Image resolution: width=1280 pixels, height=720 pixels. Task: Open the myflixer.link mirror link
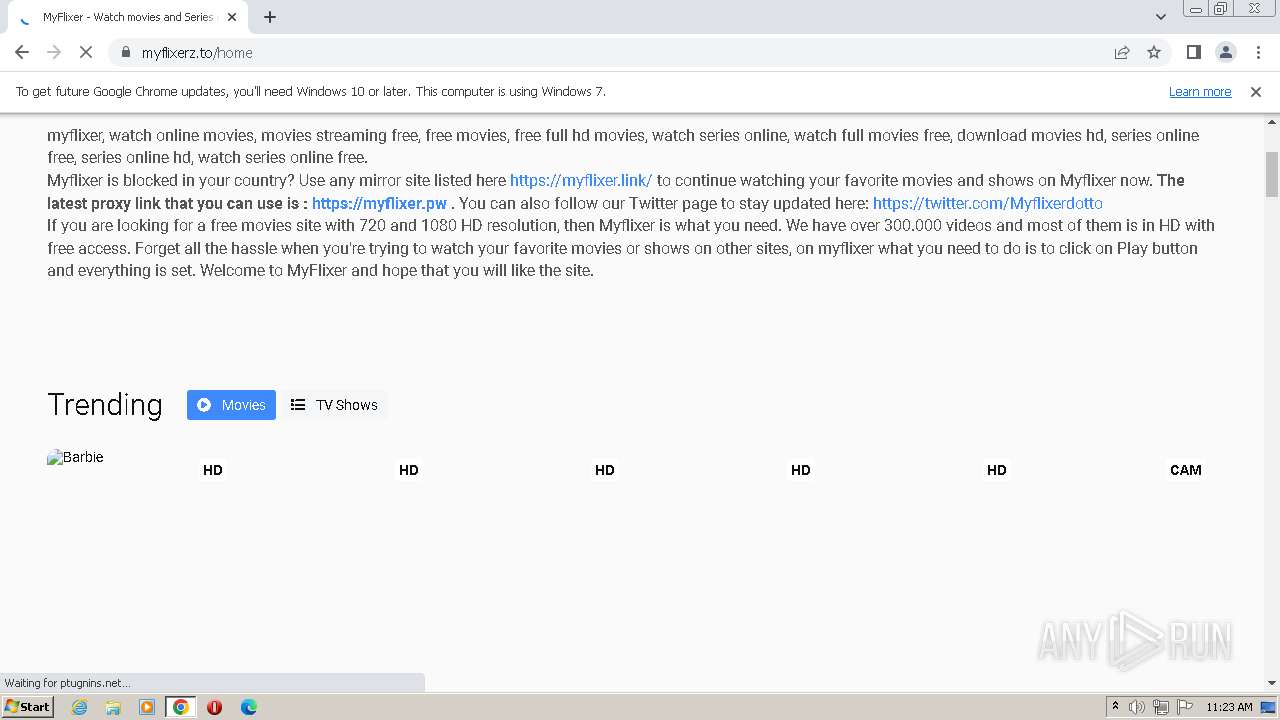pos(581,180)
